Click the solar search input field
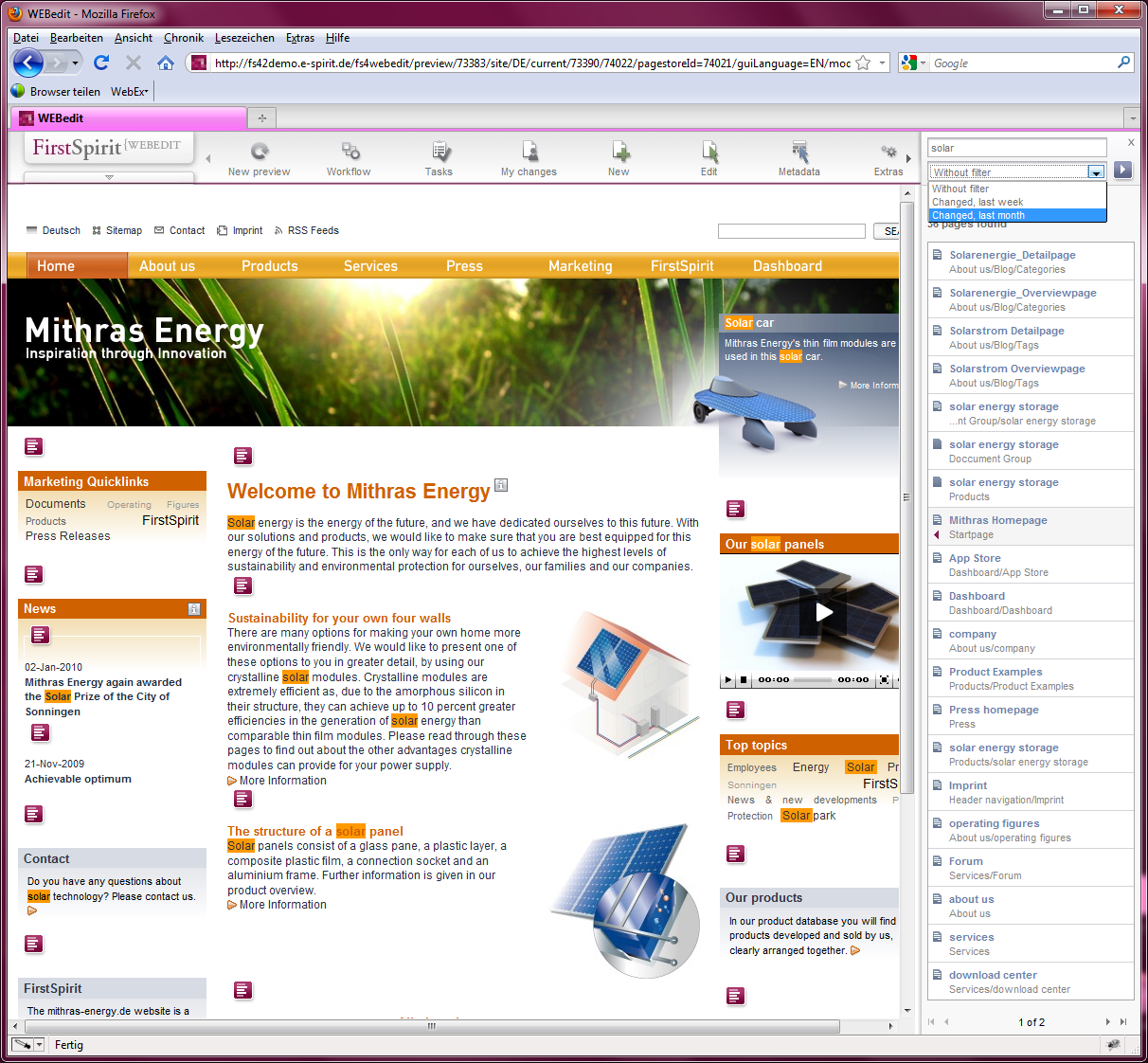Image resolution: width=1148 pixels, height=1063 pixels. pos(1016,148)
